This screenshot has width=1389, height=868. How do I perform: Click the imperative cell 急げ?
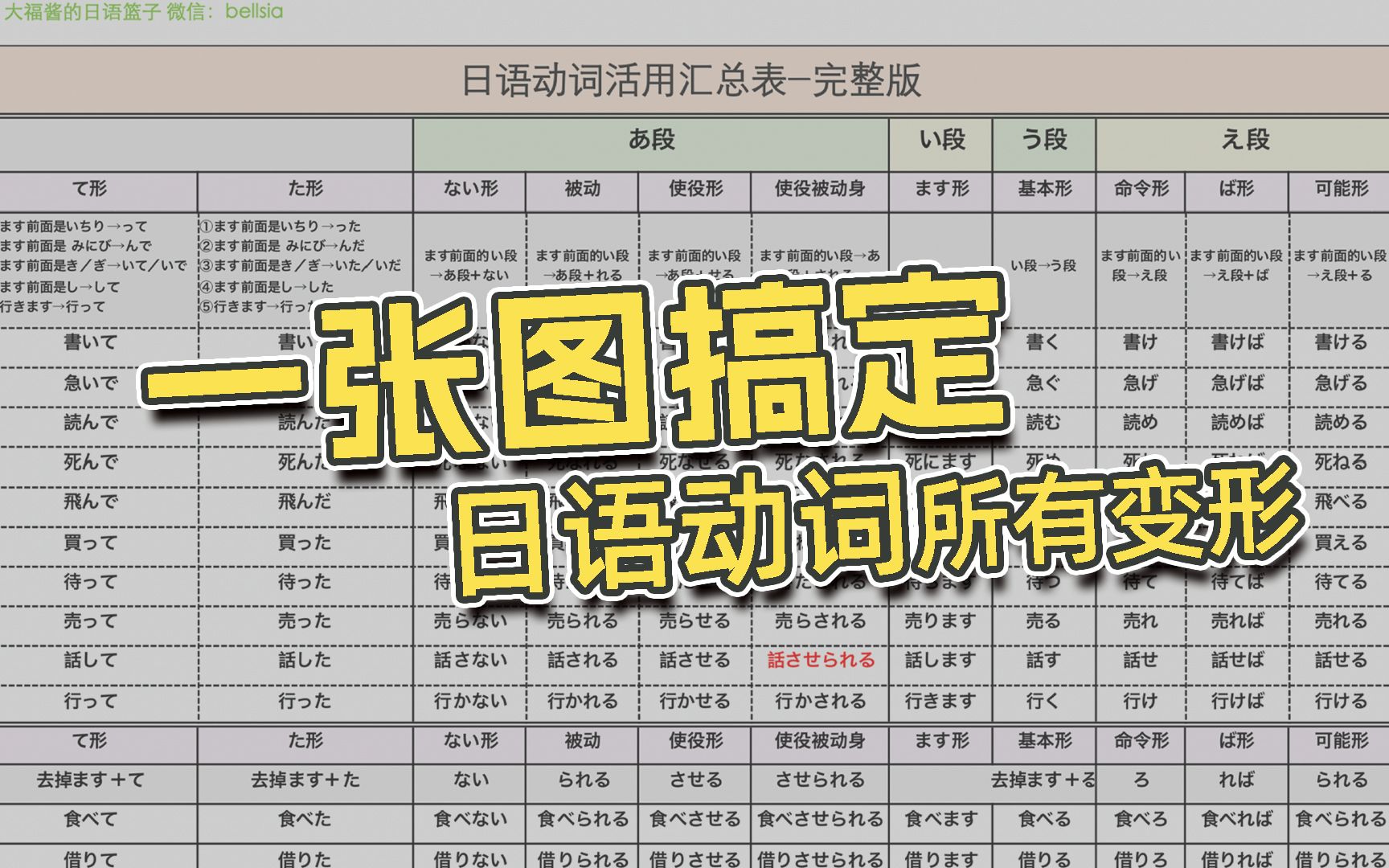tap(1141, 383)
